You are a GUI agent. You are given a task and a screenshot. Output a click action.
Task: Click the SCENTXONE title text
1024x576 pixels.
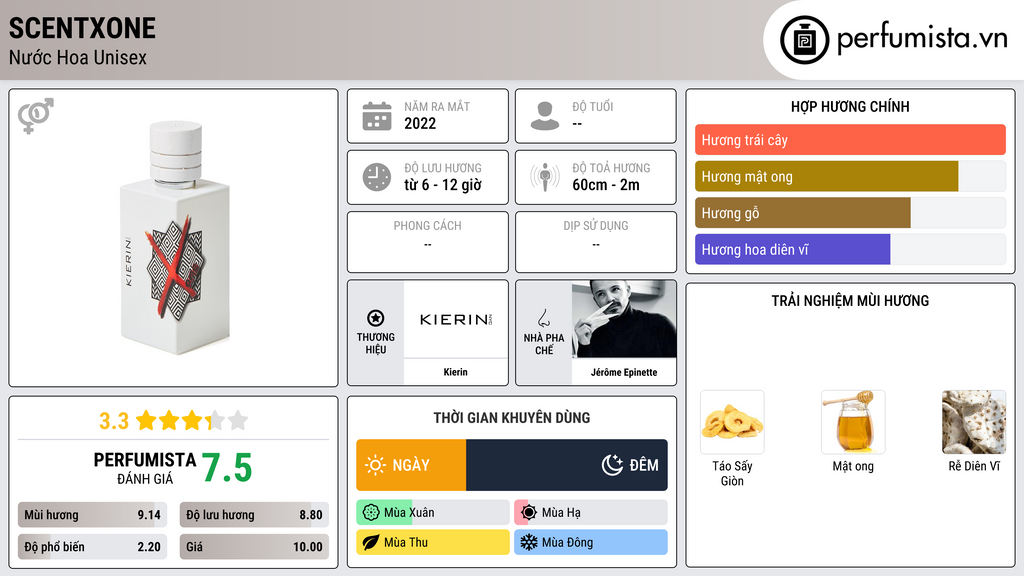[82, 28]
